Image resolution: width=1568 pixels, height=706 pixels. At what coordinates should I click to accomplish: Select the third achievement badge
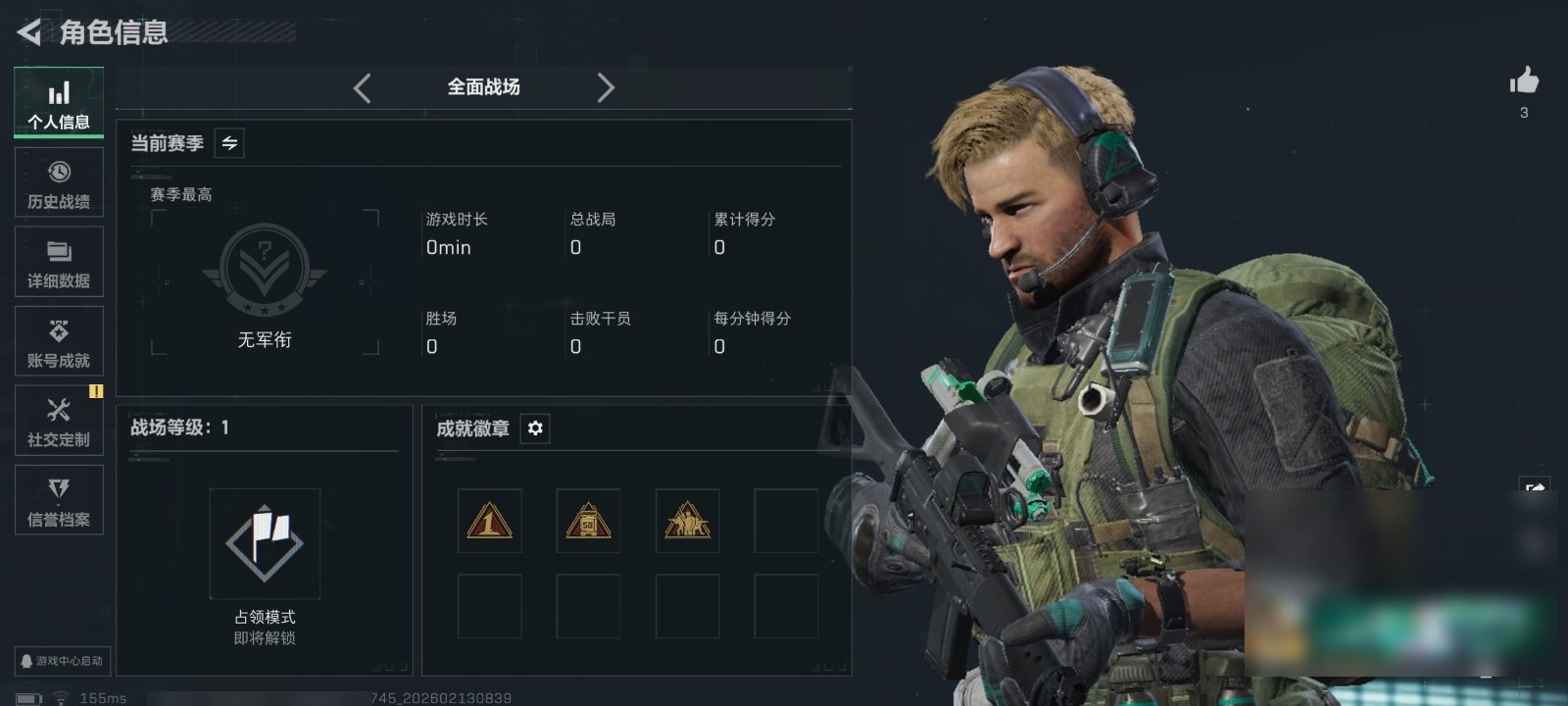687,521
